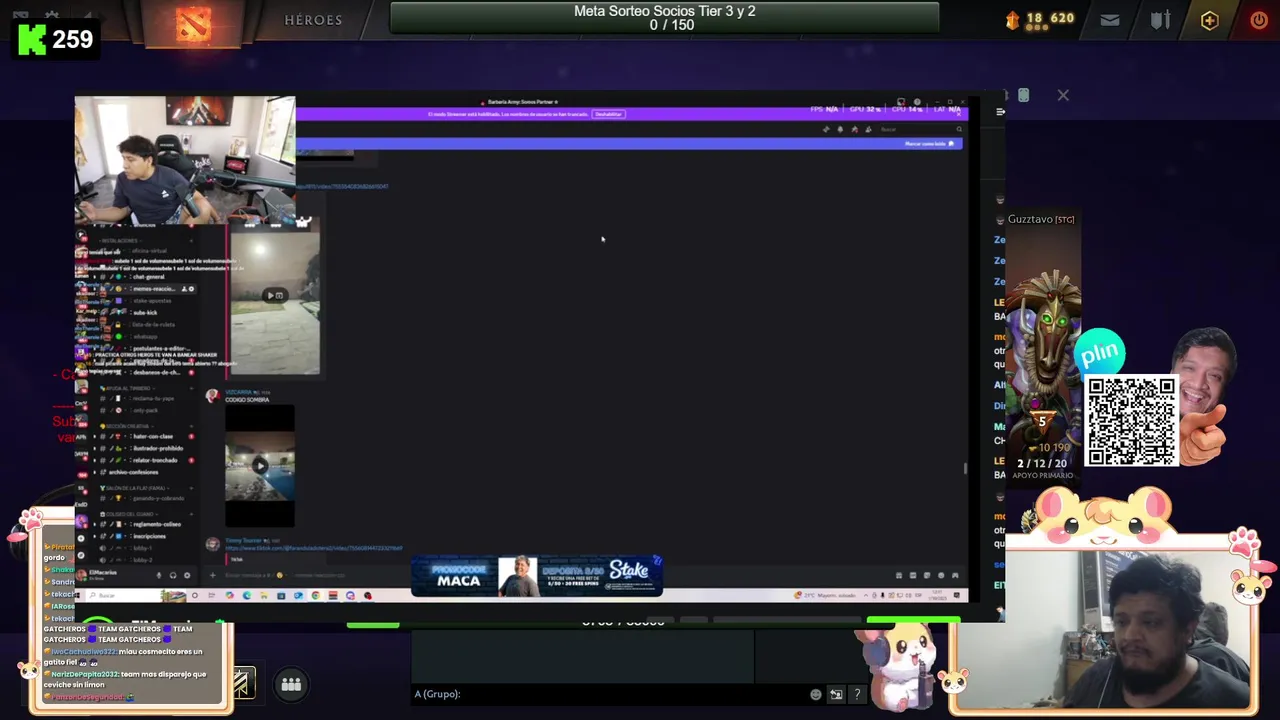
Task: Open the HÉROES tab in Dota
Action: (x=313, y=20)
